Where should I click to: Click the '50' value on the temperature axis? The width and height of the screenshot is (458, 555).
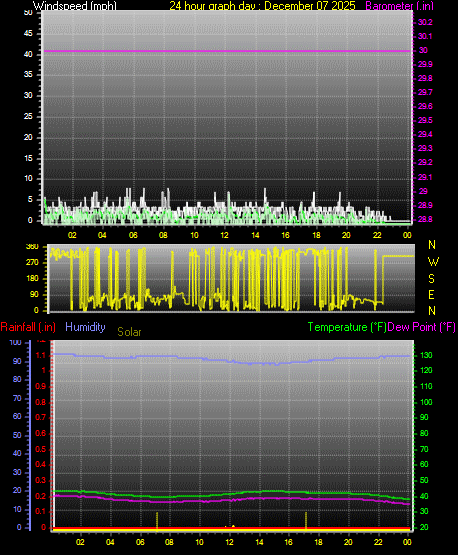(x=424, y=480)
